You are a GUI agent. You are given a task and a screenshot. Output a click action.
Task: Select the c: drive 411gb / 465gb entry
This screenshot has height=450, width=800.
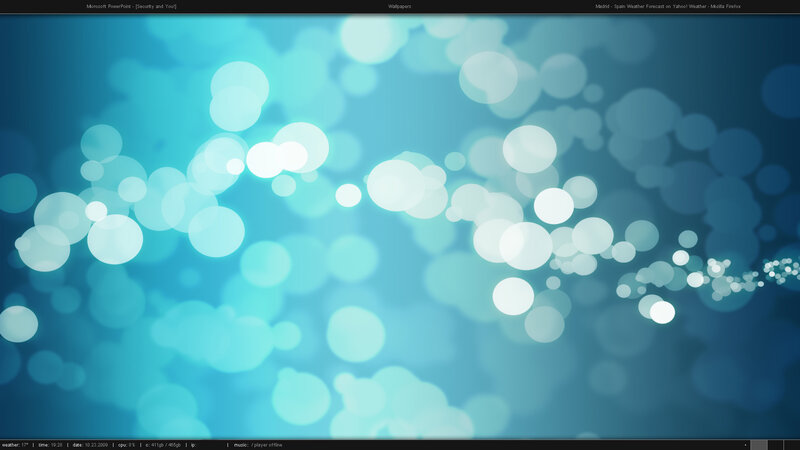pos(163,445)
